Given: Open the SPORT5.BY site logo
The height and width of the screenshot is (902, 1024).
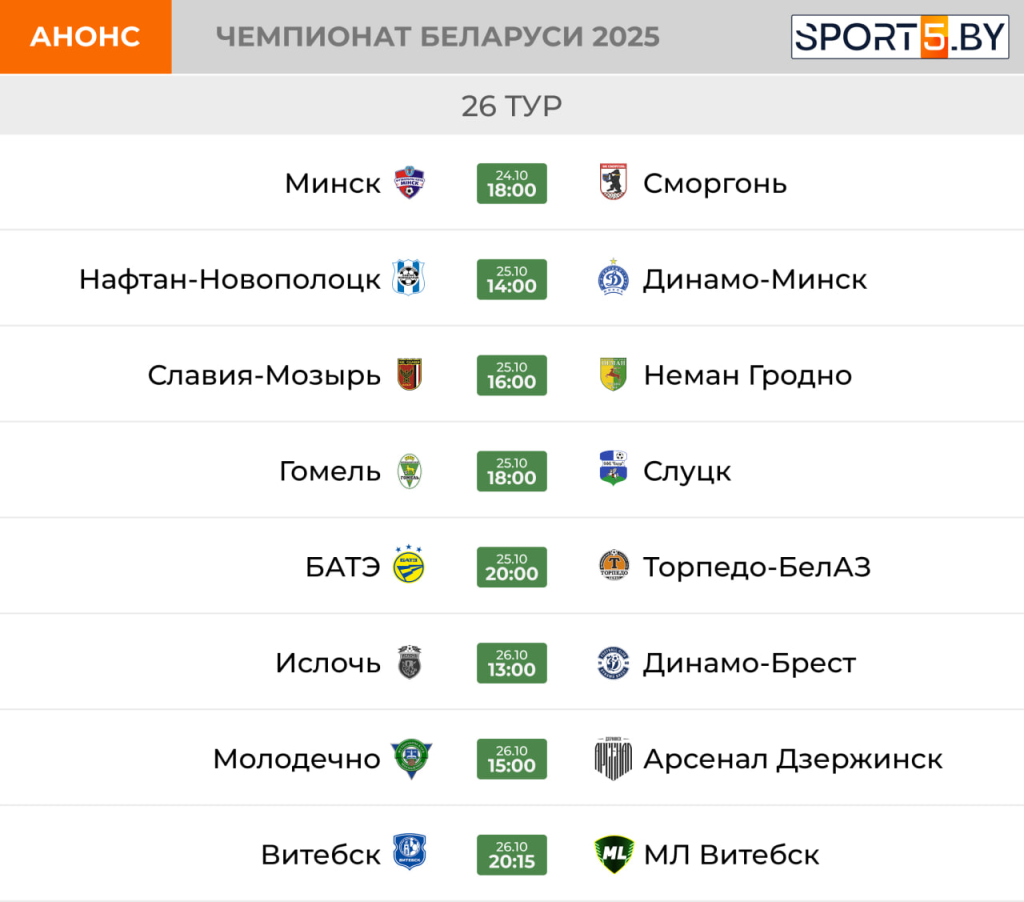Looking at the screenshot, I should 900,37.
